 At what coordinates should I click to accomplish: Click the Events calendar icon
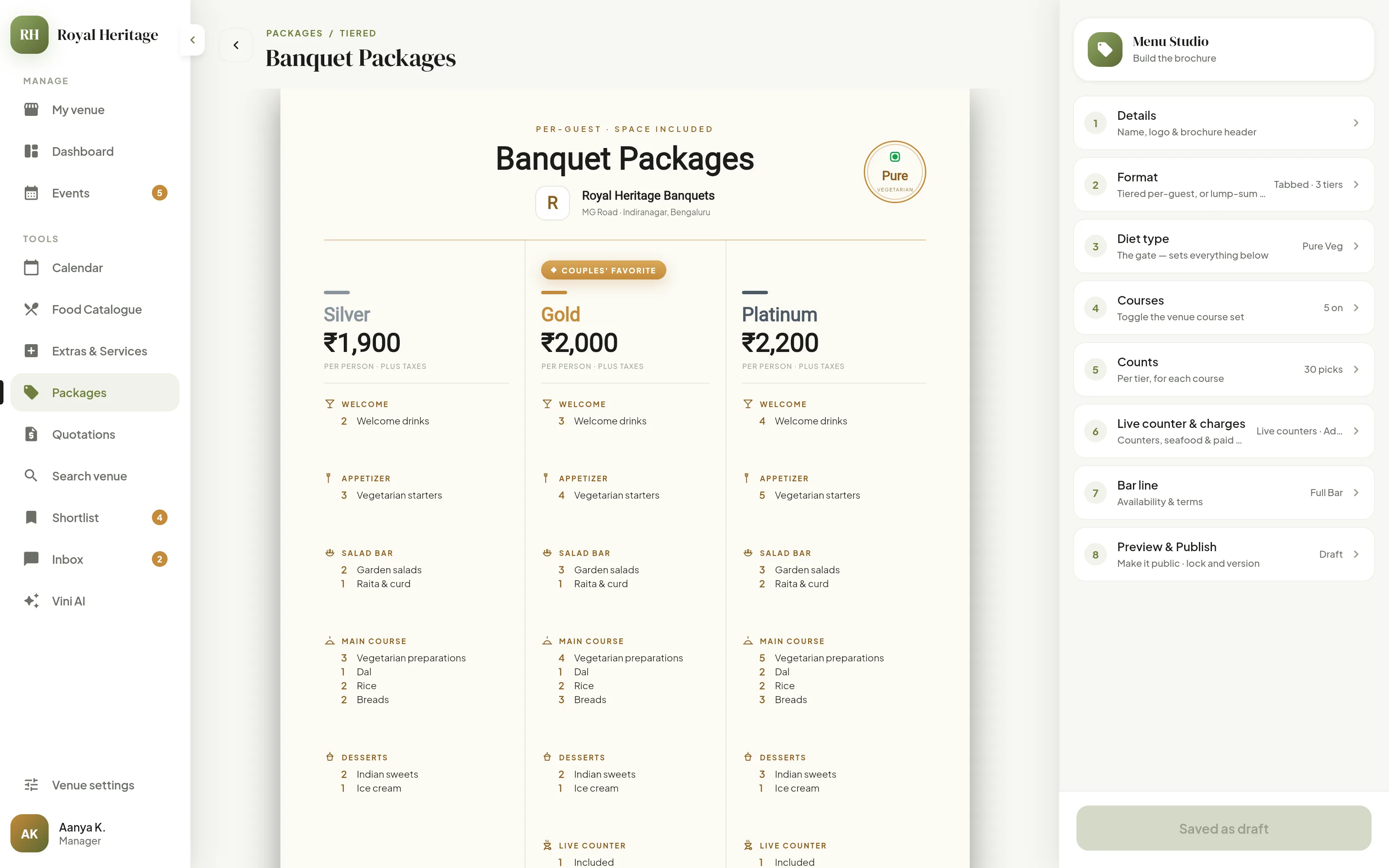pyautogui.click(x=31, y=193)
